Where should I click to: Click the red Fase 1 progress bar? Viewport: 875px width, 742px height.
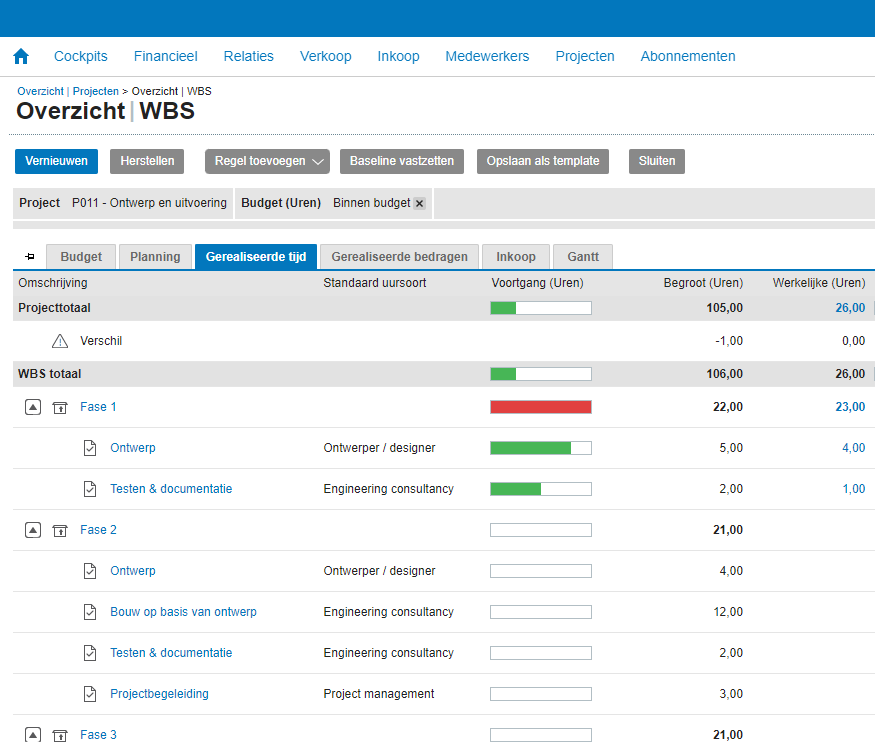[x=540, y=407]
